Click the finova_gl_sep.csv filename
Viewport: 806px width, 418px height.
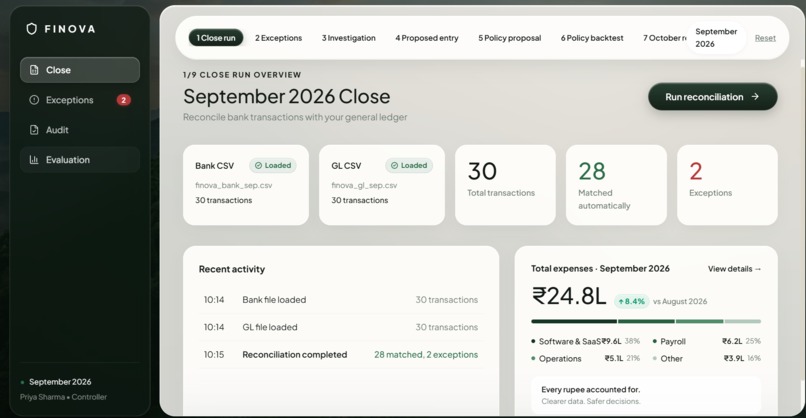(364, 185)
